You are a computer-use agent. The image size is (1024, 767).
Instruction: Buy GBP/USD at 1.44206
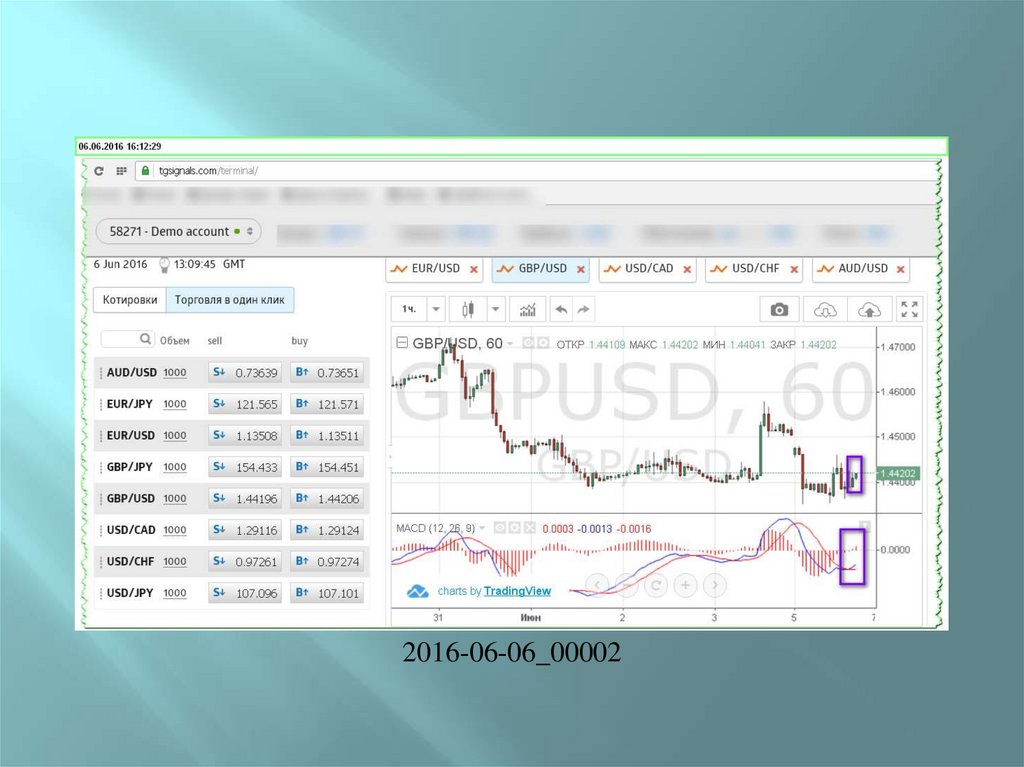(327, 498)
